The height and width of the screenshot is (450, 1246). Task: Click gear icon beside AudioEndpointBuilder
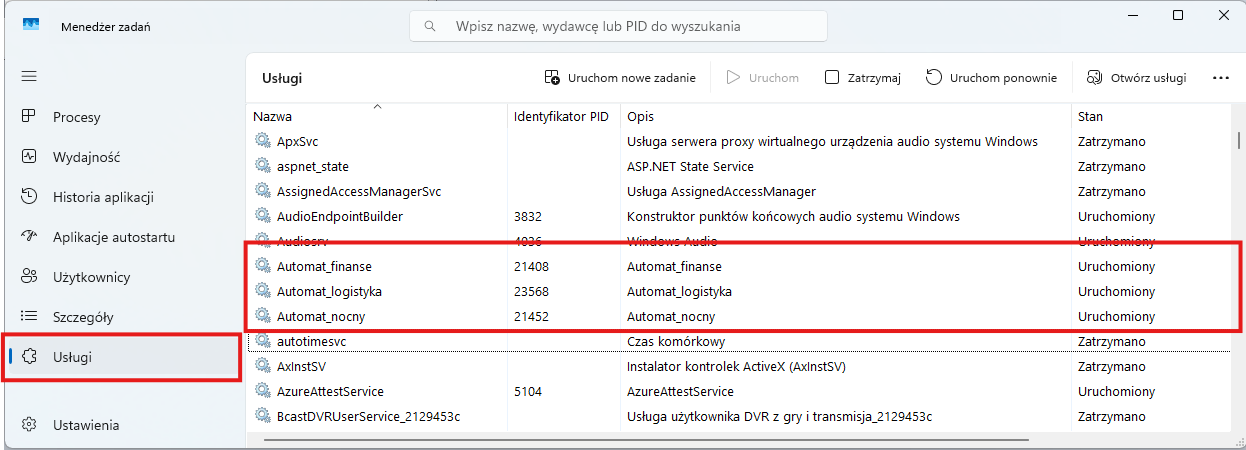[x=263, y=216]
